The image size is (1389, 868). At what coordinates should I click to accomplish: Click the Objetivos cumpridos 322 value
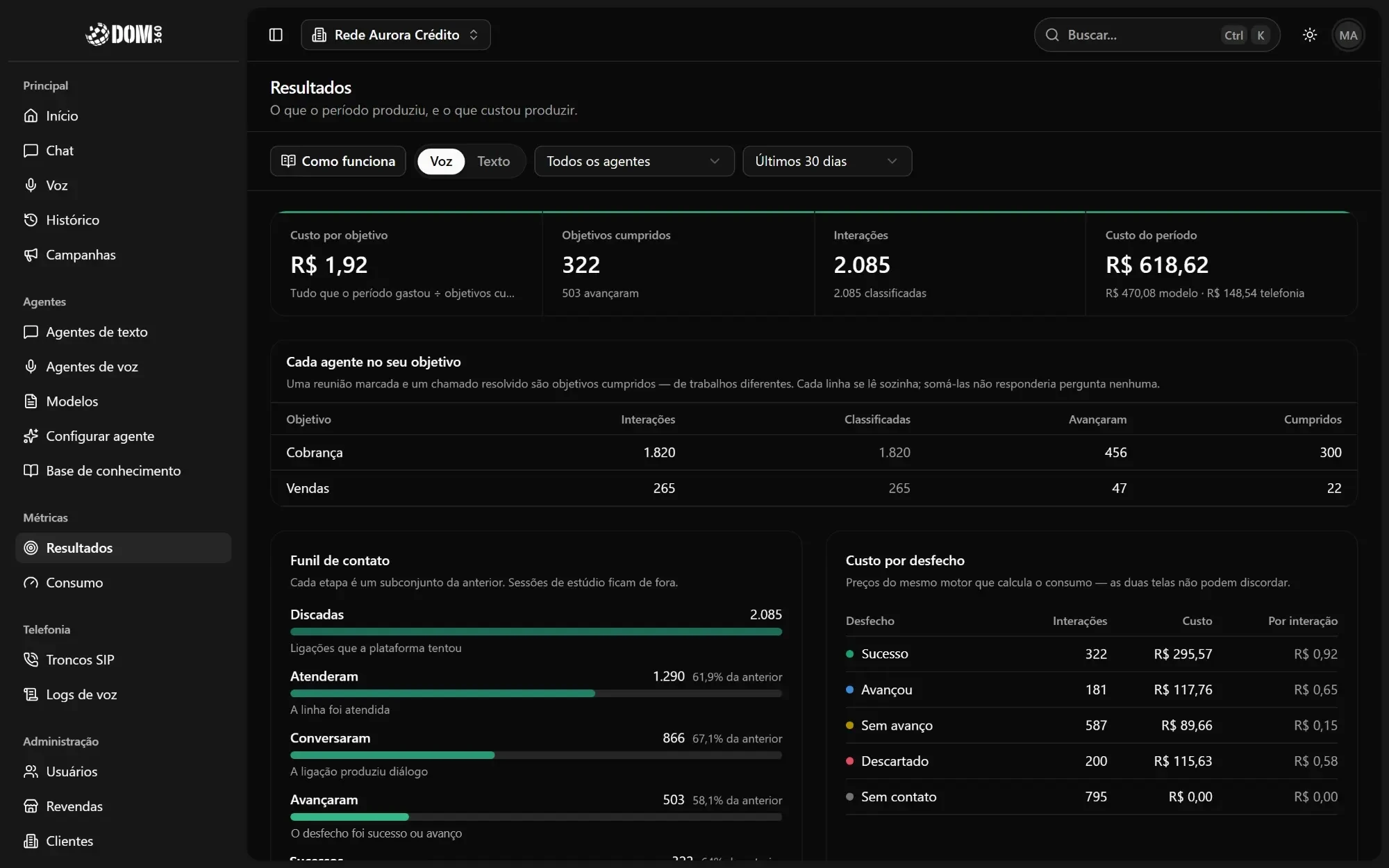[581, 265]
